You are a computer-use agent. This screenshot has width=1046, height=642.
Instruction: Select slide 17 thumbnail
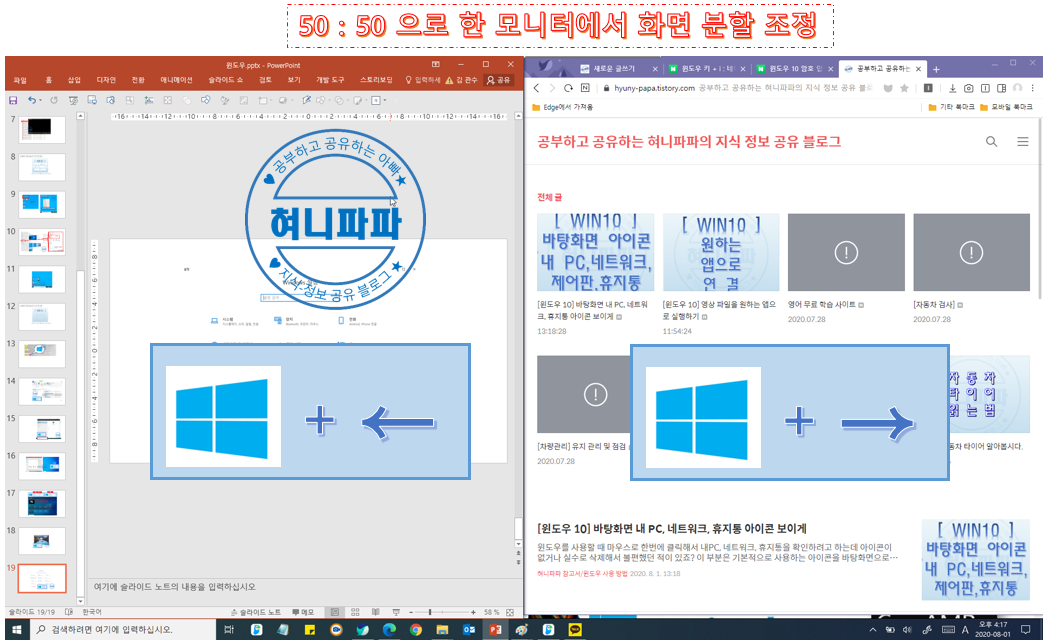click(x=42, y=503)
